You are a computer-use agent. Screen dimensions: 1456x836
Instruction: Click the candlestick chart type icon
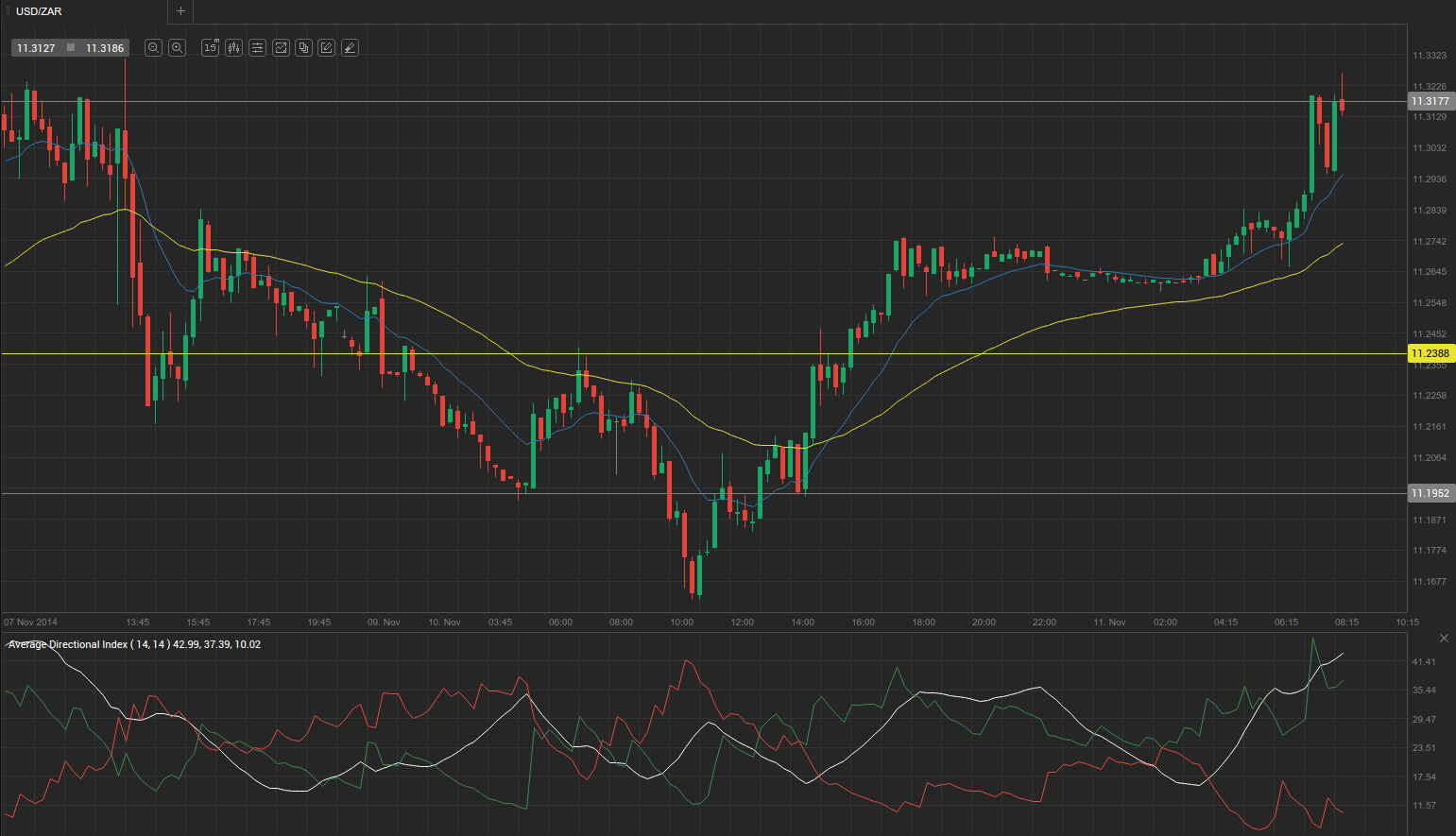point(233,47)
